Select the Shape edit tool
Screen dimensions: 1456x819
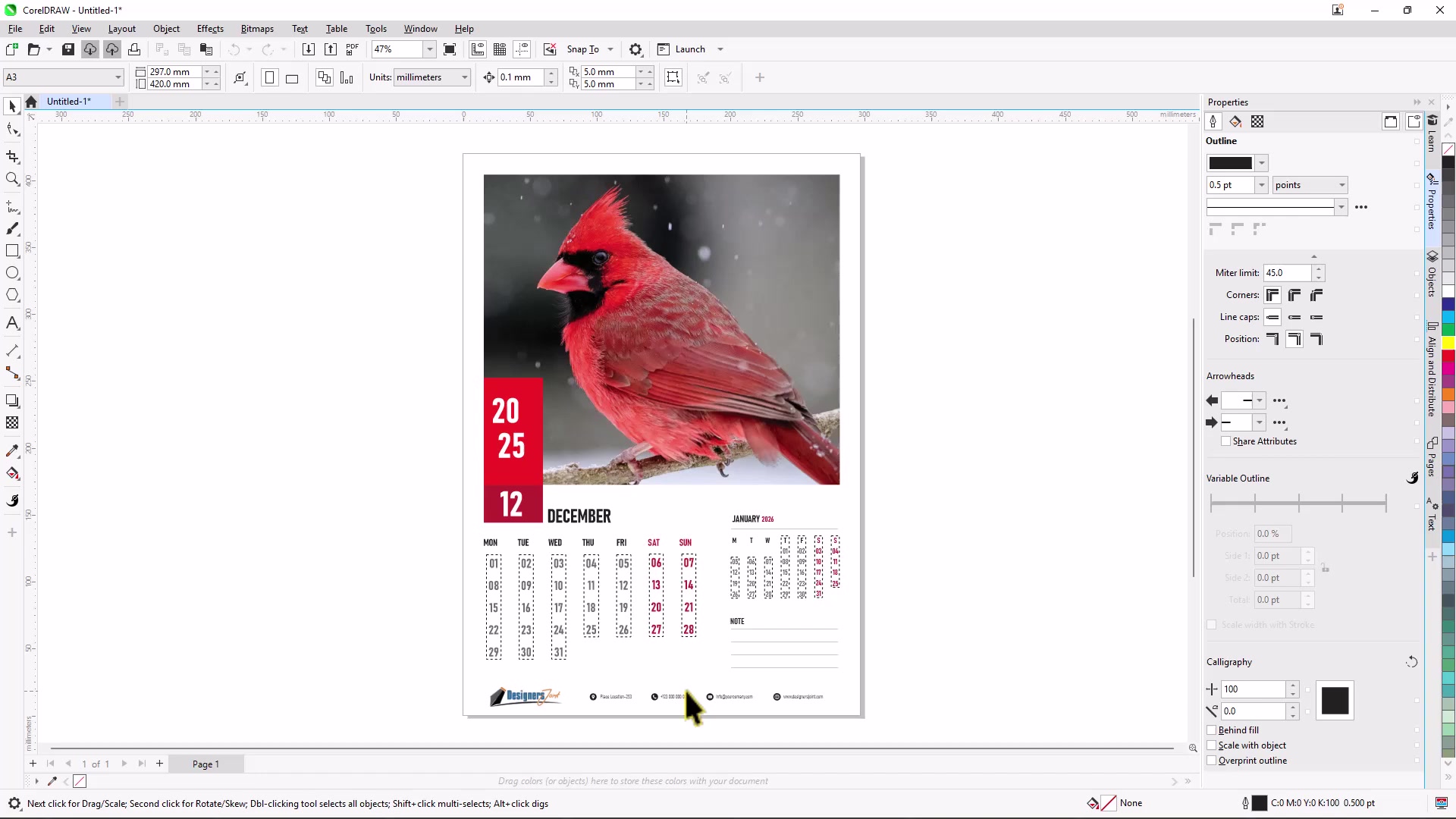tap(12, 130)
